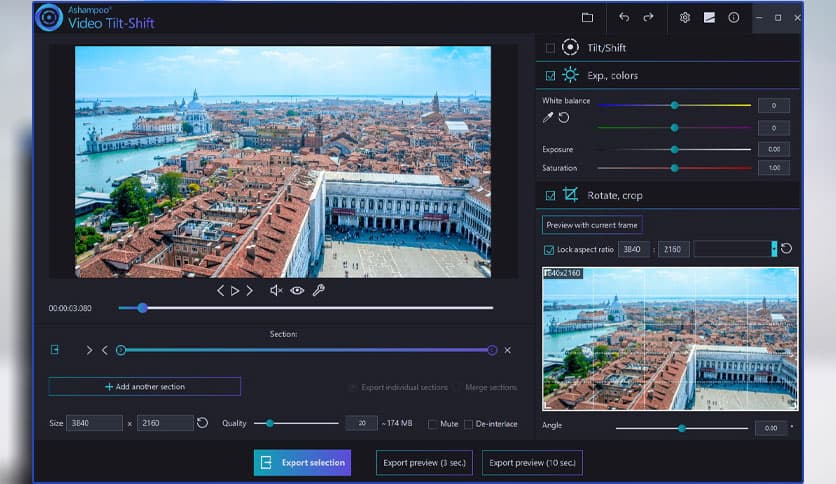This screenshot has width=836, height=484.
Task: Click Add another section button
Action: (144, 386)
